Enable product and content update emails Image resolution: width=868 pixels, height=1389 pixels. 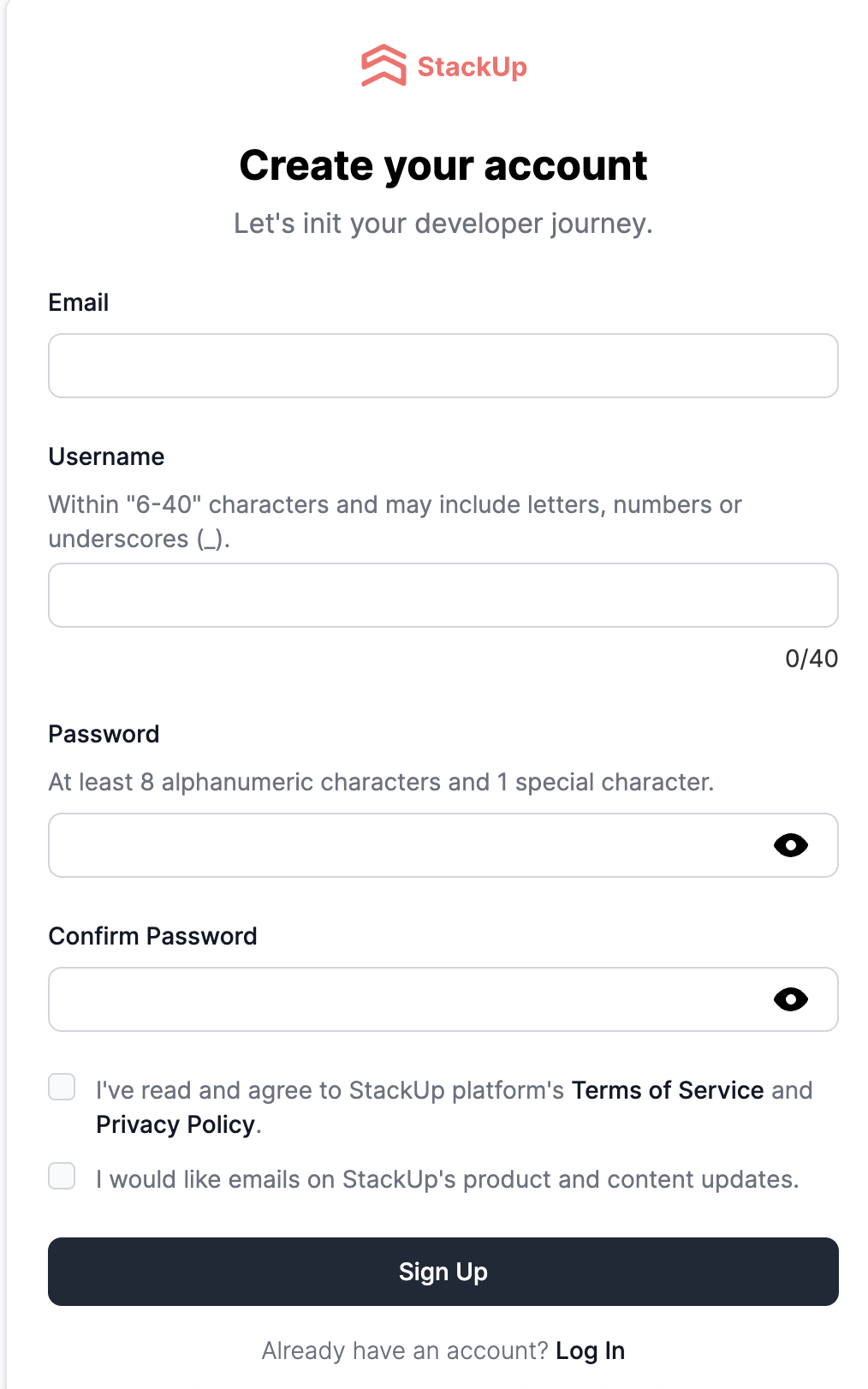(x=62, y=1176)
